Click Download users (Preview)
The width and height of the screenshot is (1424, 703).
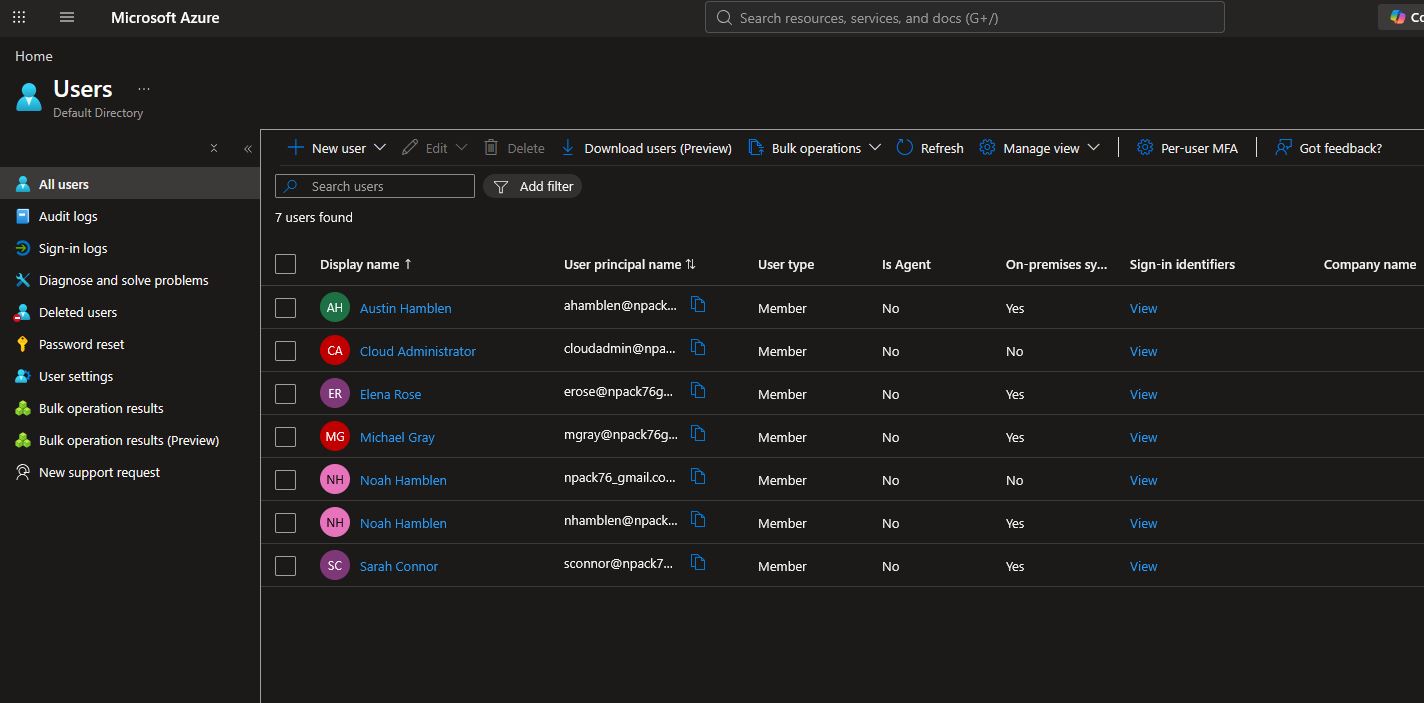click(x=646, y=148)
